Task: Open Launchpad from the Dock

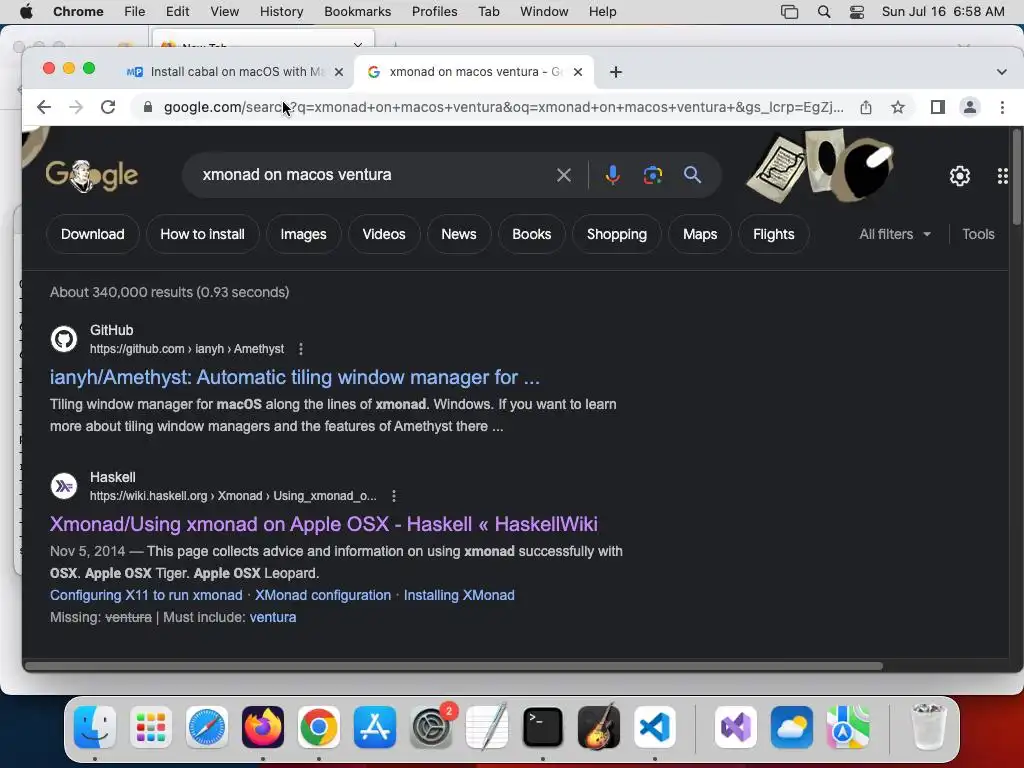Action: pyautogui.click(x=151, y=727)
